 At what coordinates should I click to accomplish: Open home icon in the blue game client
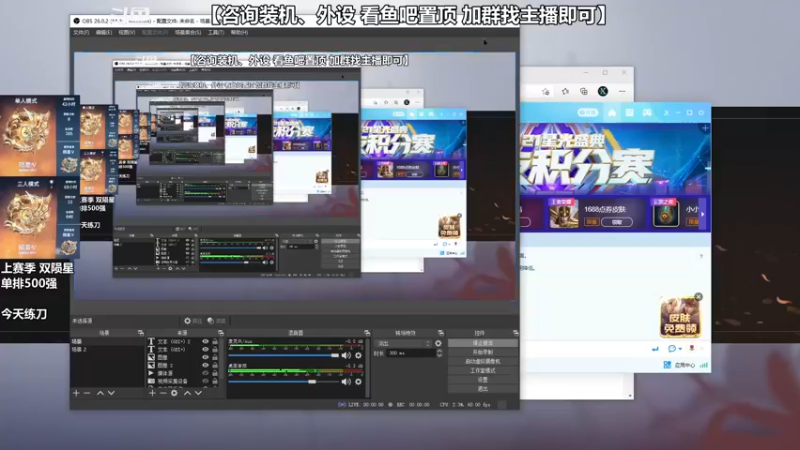(612, 113)
